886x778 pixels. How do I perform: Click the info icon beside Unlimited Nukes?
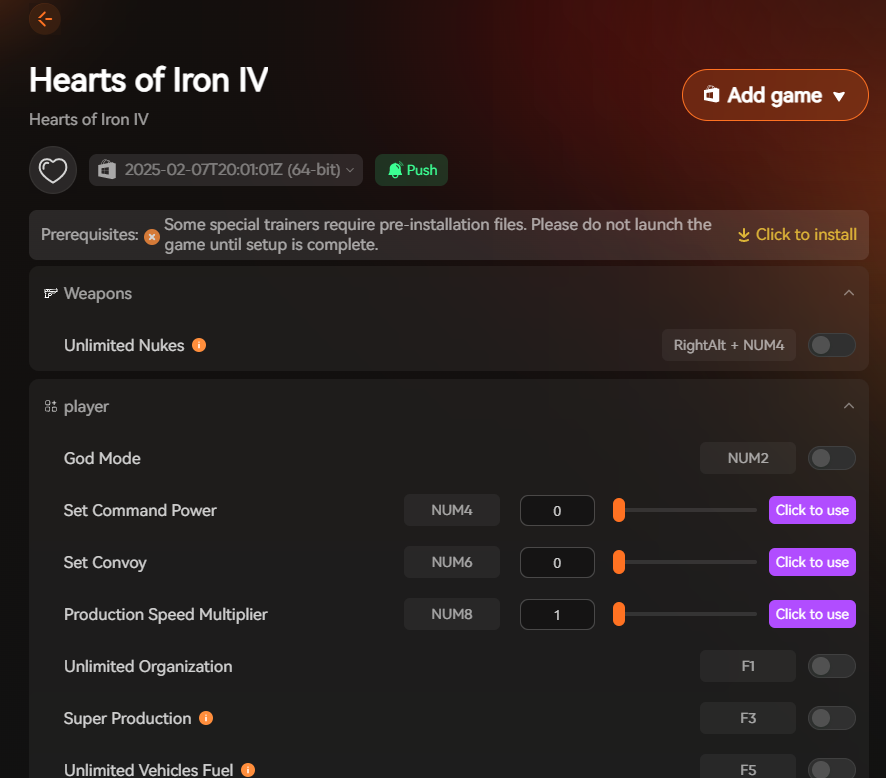(198, 345)
